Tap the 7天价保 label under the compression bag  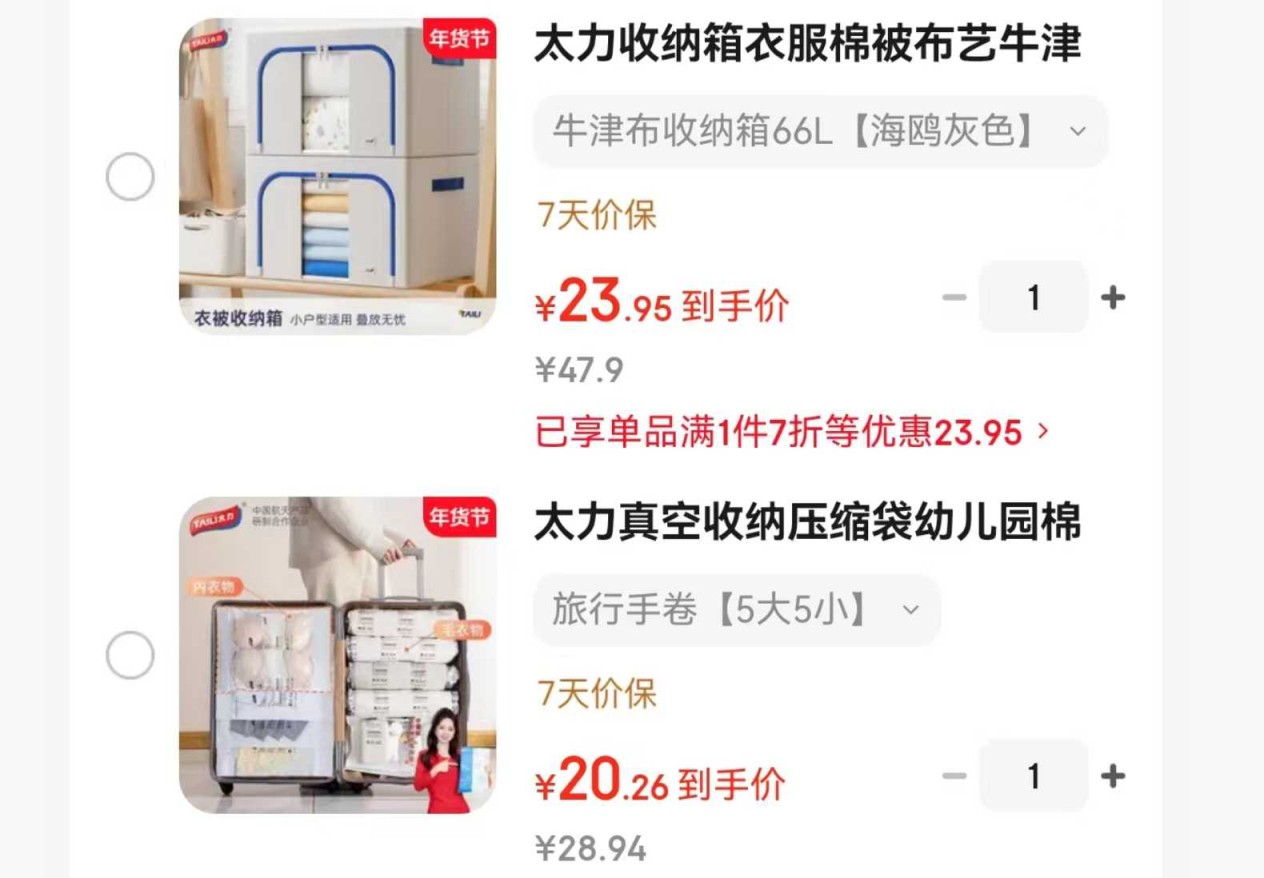tap(597, 693)
